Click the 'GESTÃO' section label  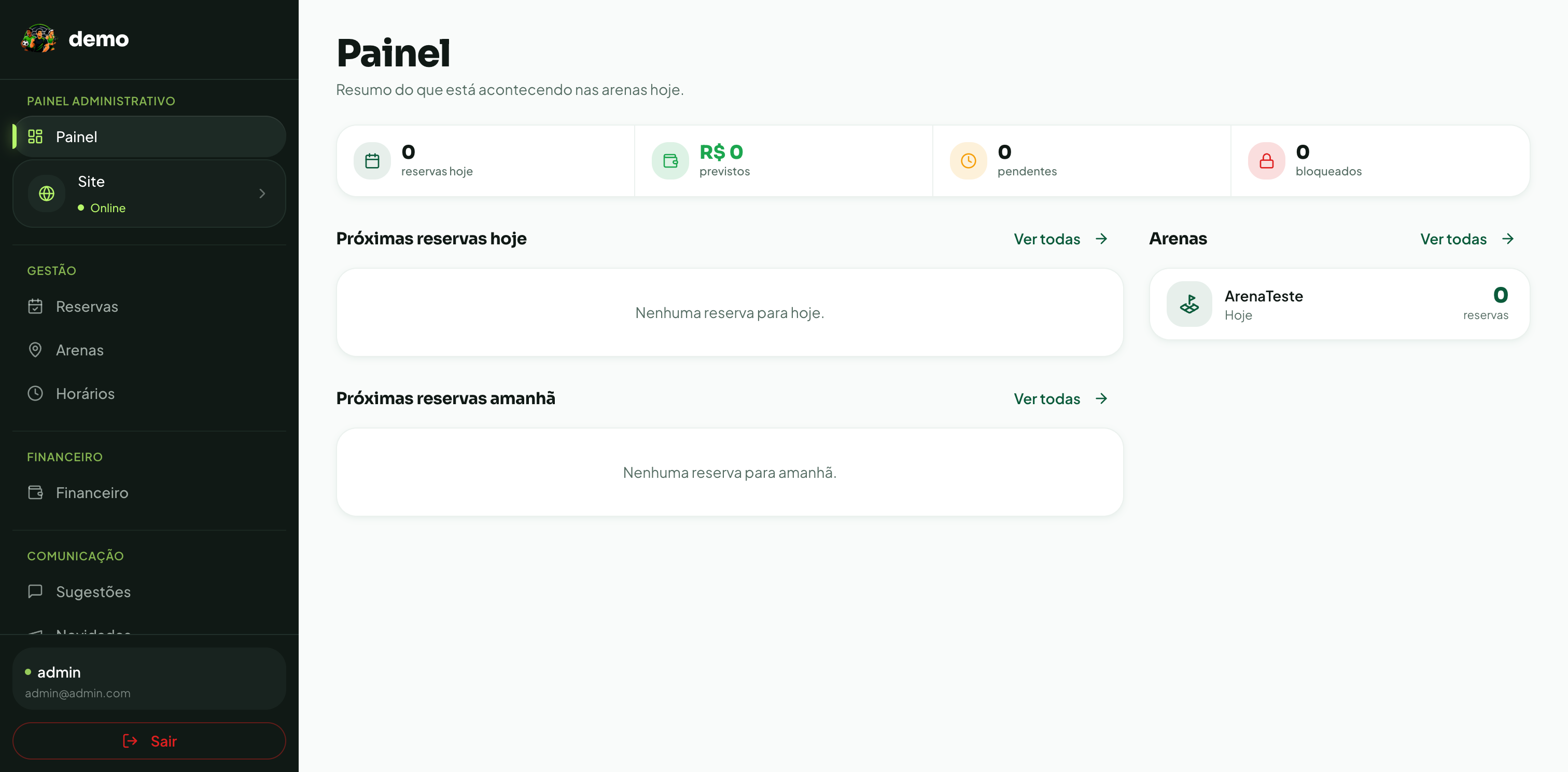pos(52,270)
